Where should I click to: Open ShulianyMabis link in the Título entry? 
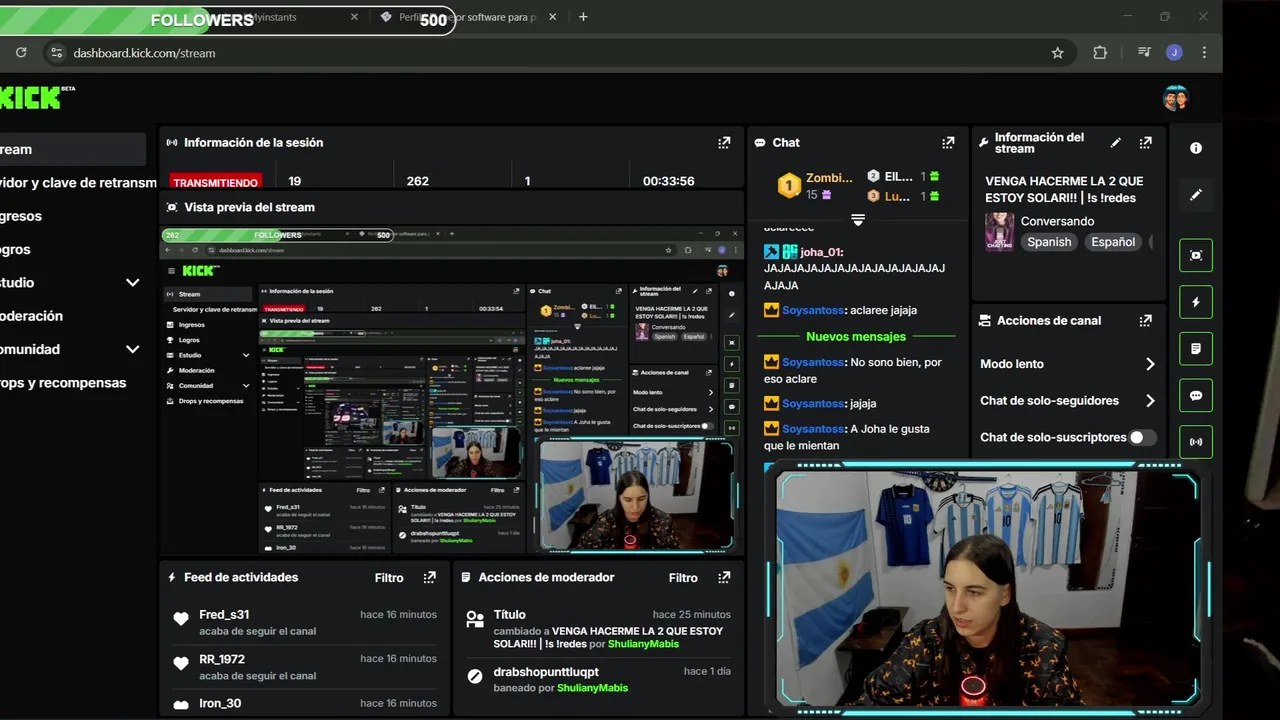pyautogui.click(x=643, y=644)
